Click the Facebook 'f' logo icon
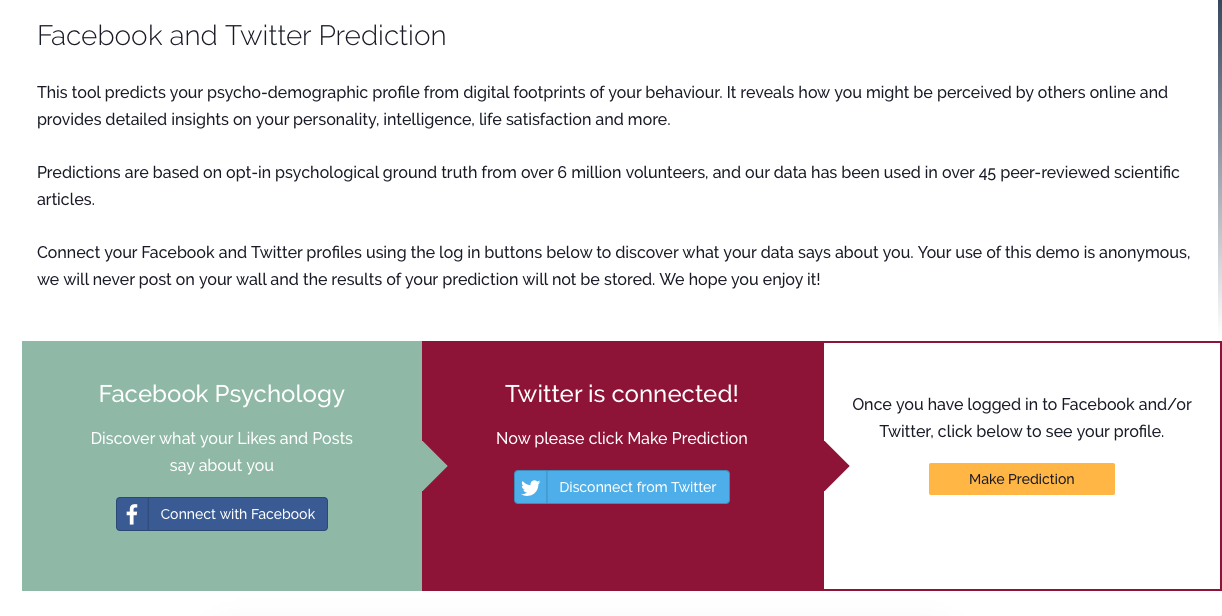The image size is (1222, 616). (x=132, y=514)
